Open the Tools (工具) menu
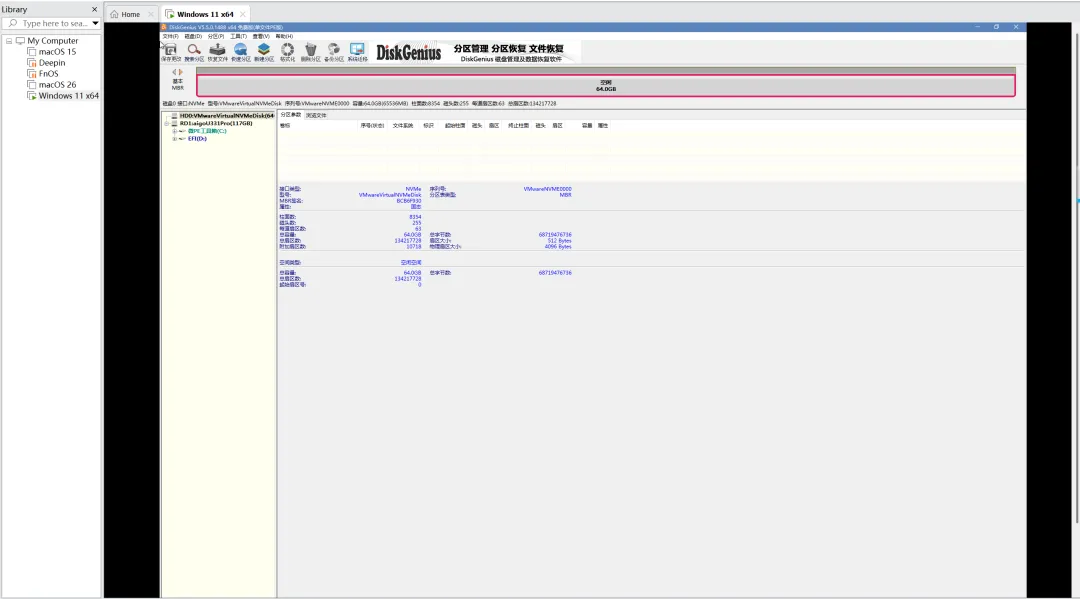The height and width of the screenshot is (599, 1080). tap(238, 36)
